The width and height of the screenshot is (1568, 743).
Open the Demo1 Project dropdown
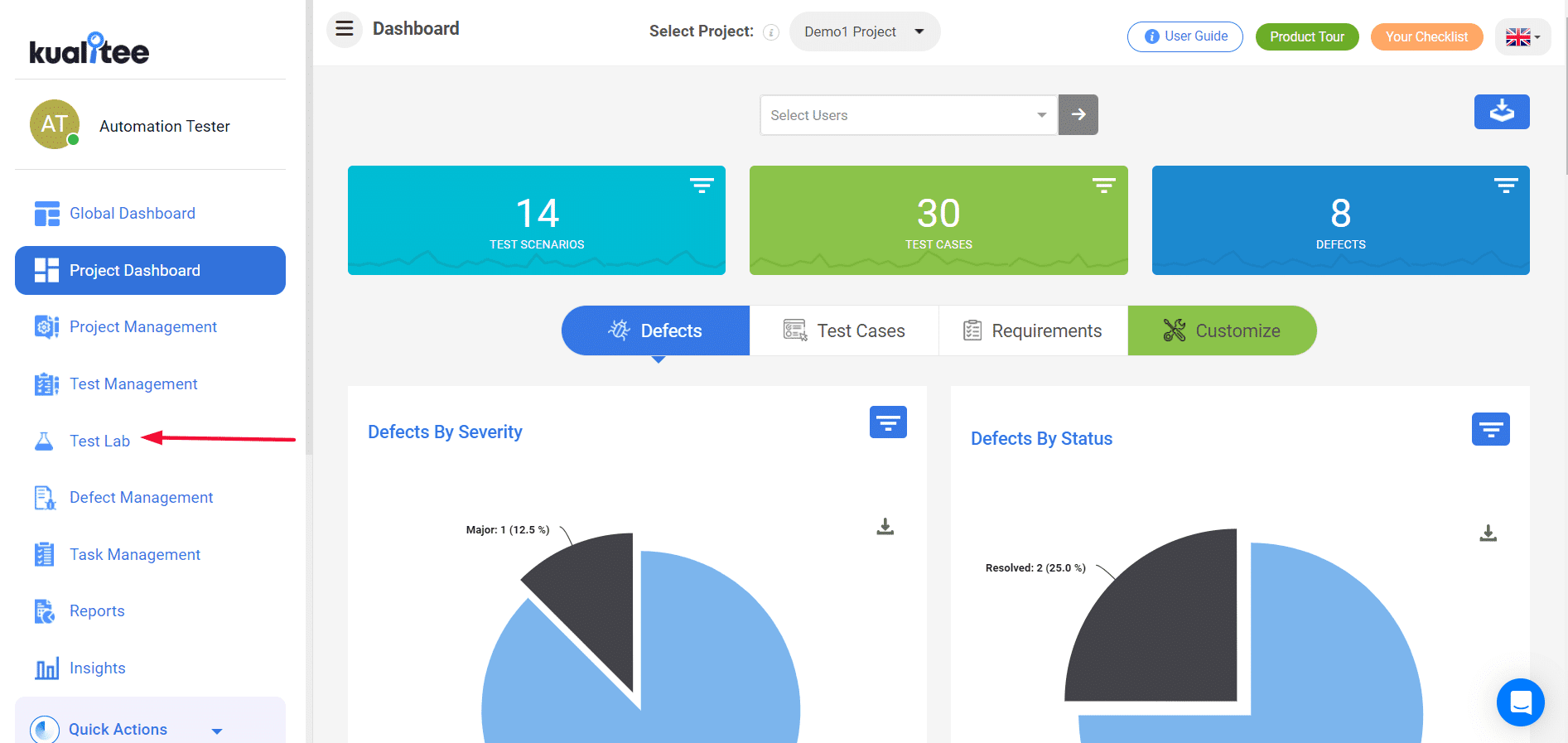click(x=865, y=31)
